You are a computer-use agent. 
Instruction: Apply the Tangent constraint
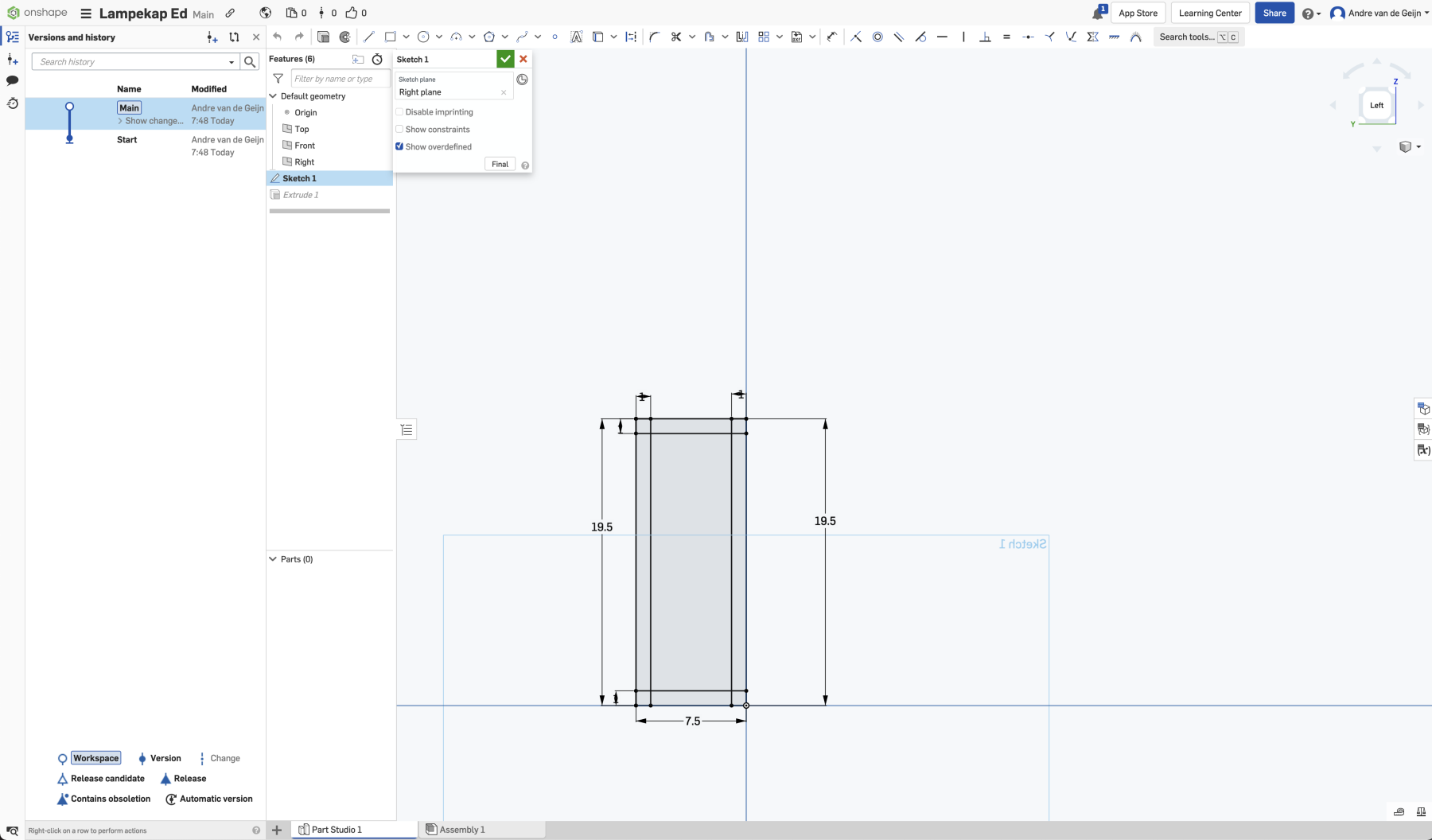coord(920,37)
